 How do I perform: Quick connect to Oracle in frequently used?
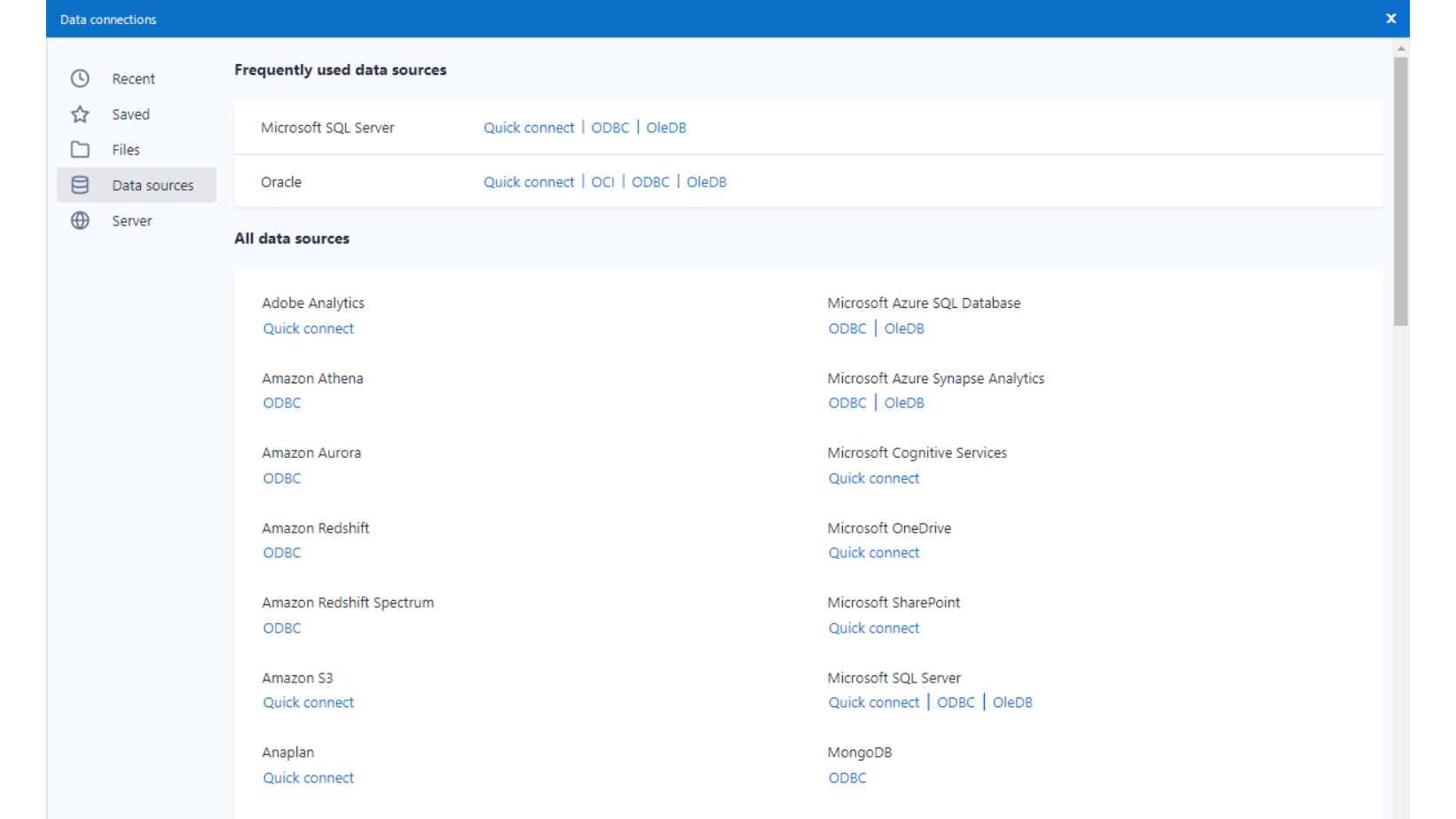(x=529, y=182)
